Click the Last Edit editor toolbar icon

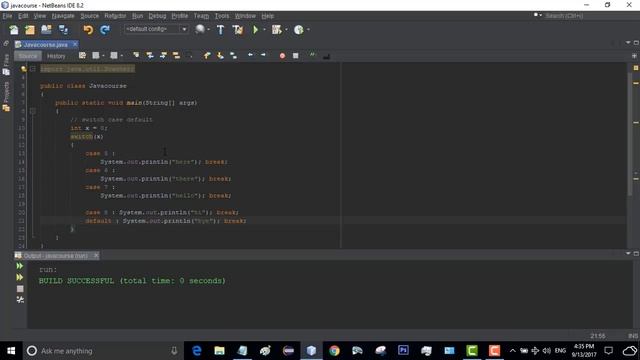[82, 56]
